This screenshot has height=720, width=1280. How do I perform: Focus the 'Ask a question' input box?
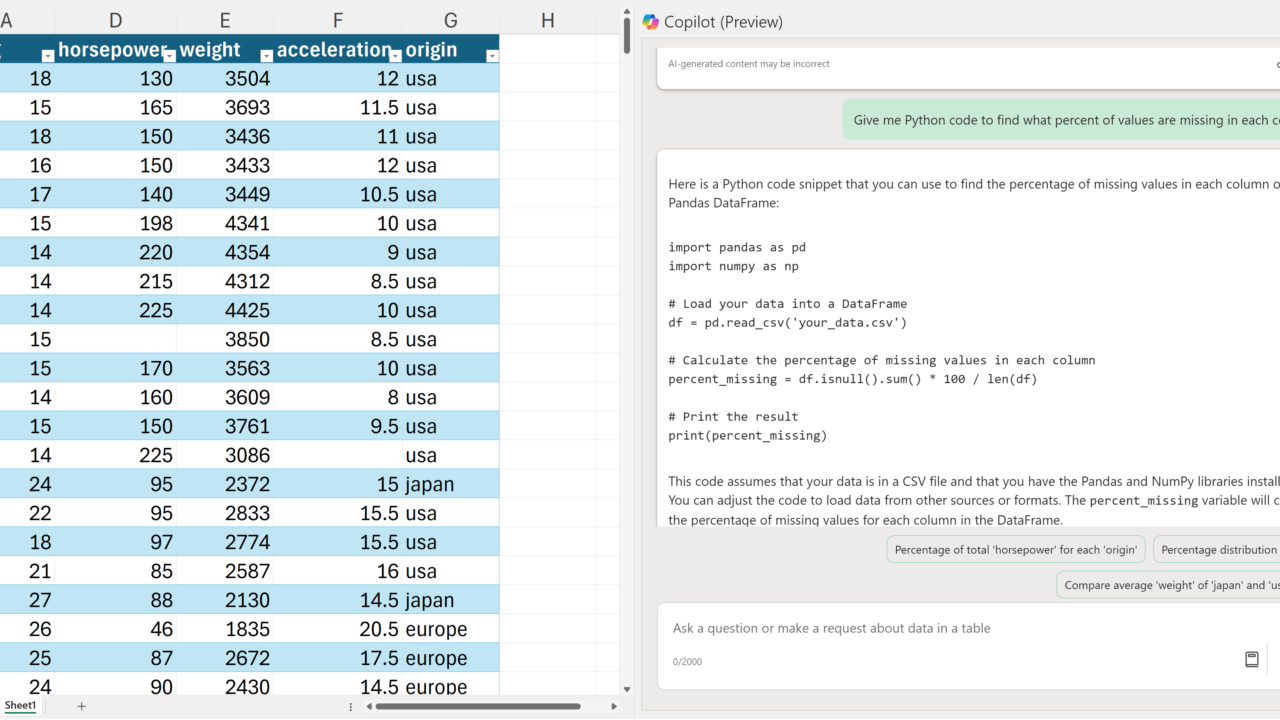click(950, 628)
